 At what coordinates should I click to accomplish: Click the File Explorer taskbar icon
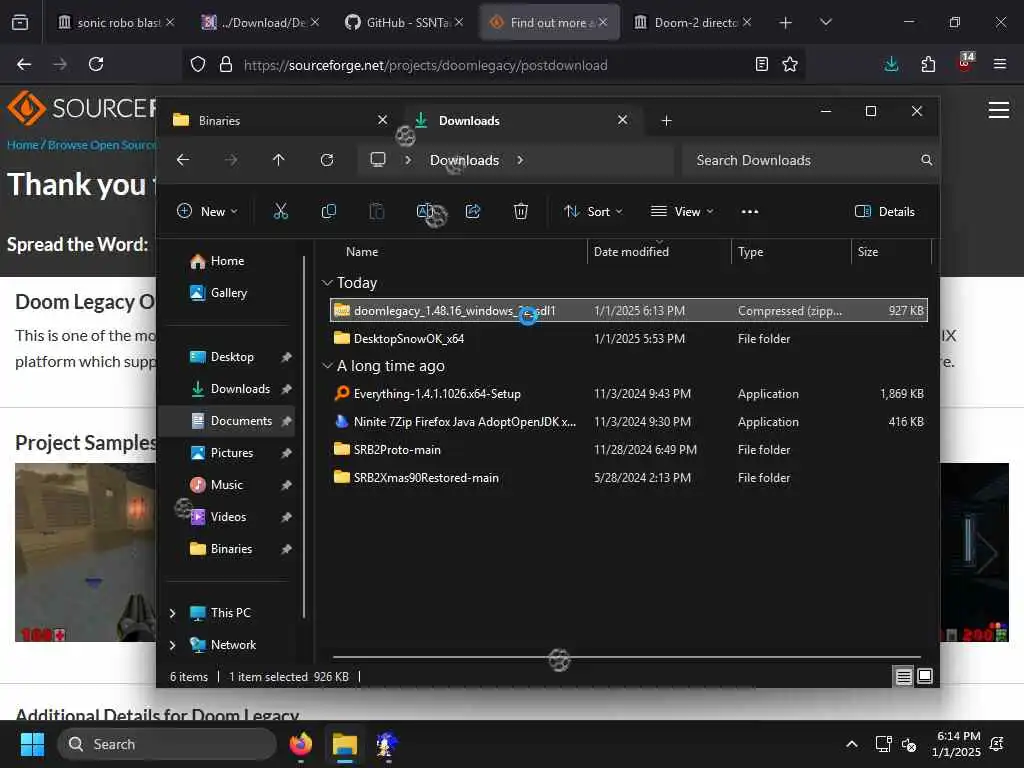click(x=344, y=744)
